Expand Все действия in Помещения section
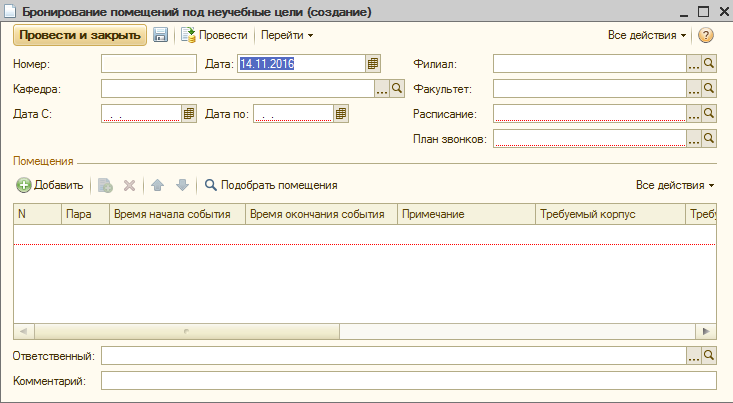This screenshot has width=733, height=403. click(x=675, y=185)
